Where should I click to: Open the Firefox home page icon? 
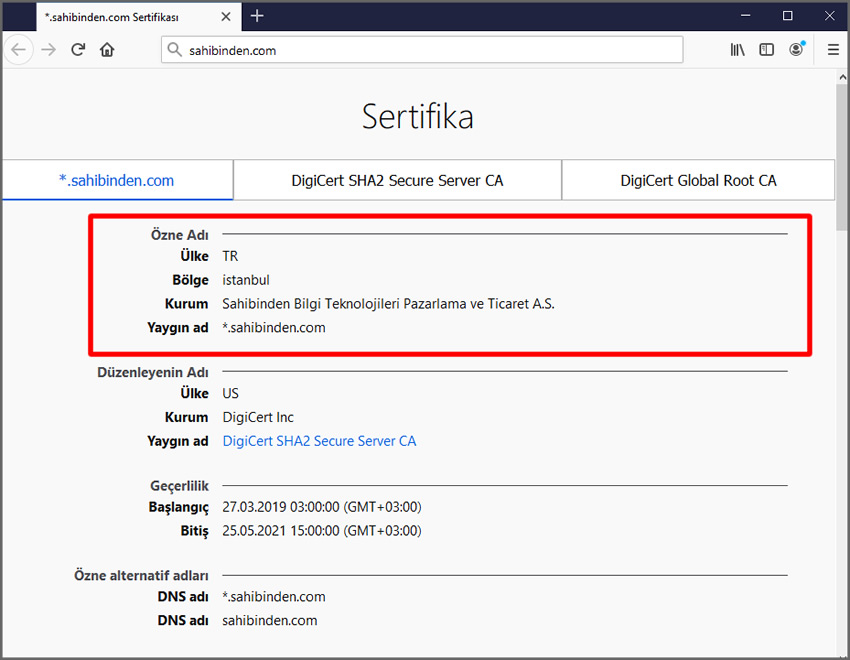107,50
